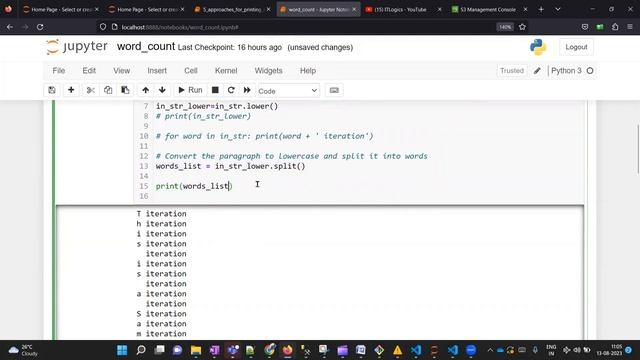The image size is (640, 360).
Task: Restart the kernel icon
Action: [x=231, y=90]
